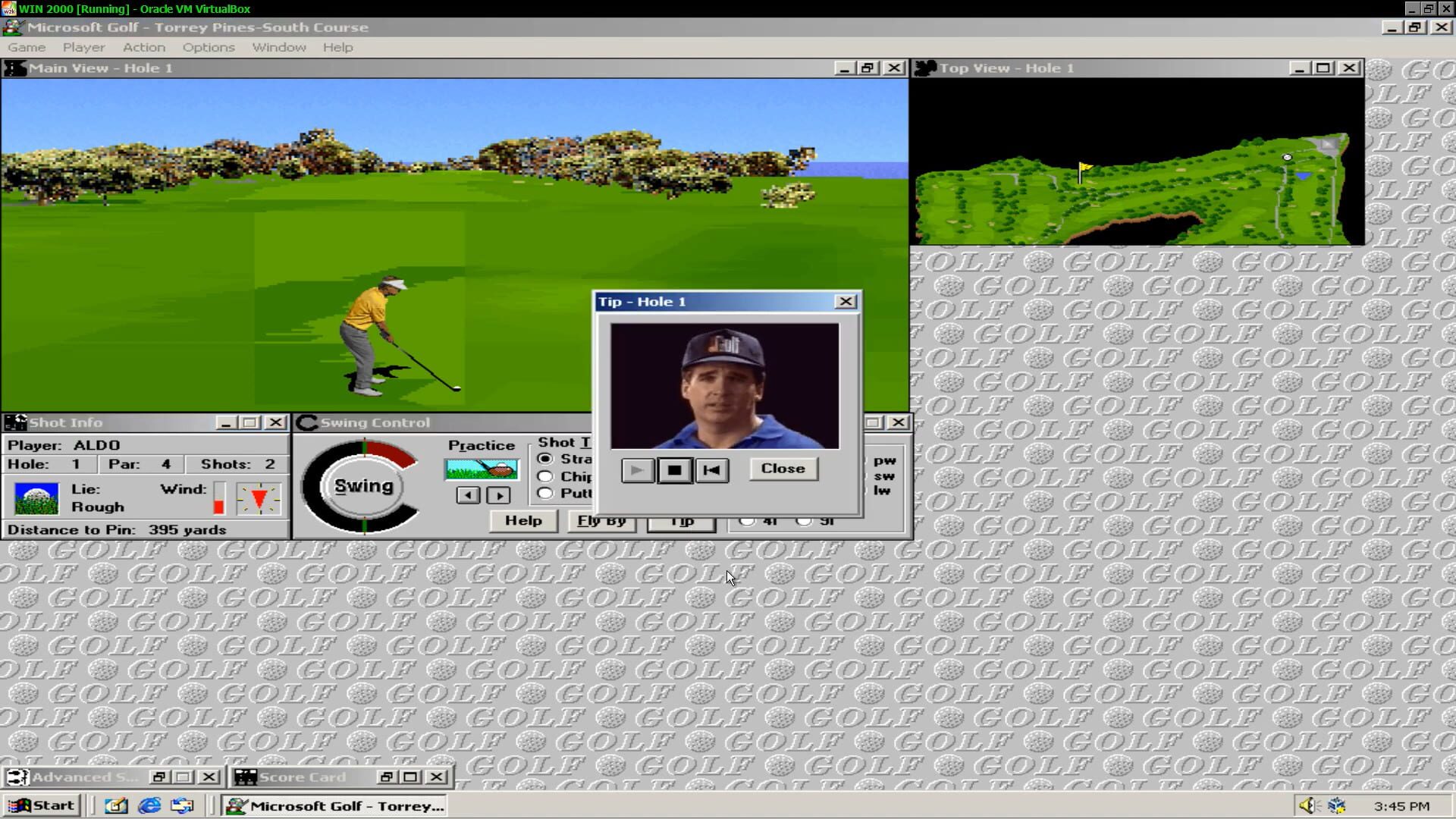Click the golf ball lie icon in Shot Info
The image size is (1456, 819).
tap(35, 497)
